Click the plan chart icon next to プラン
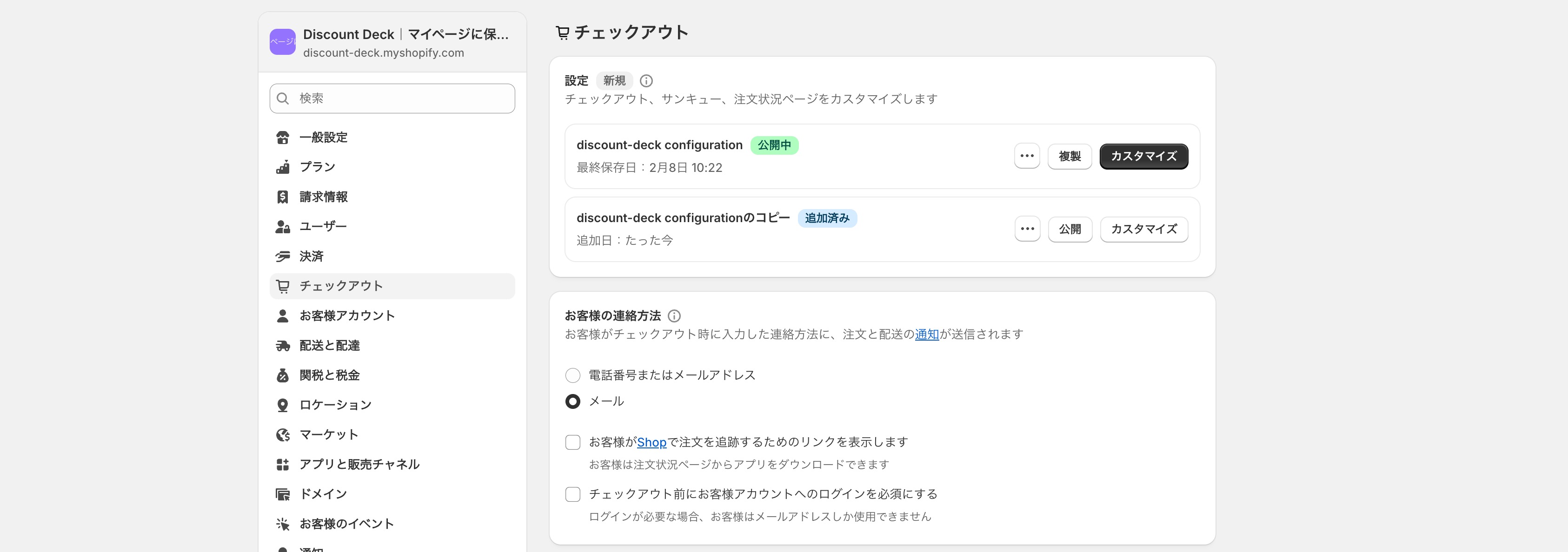Screen dimensions: 1568x552 tap(282, 167)
